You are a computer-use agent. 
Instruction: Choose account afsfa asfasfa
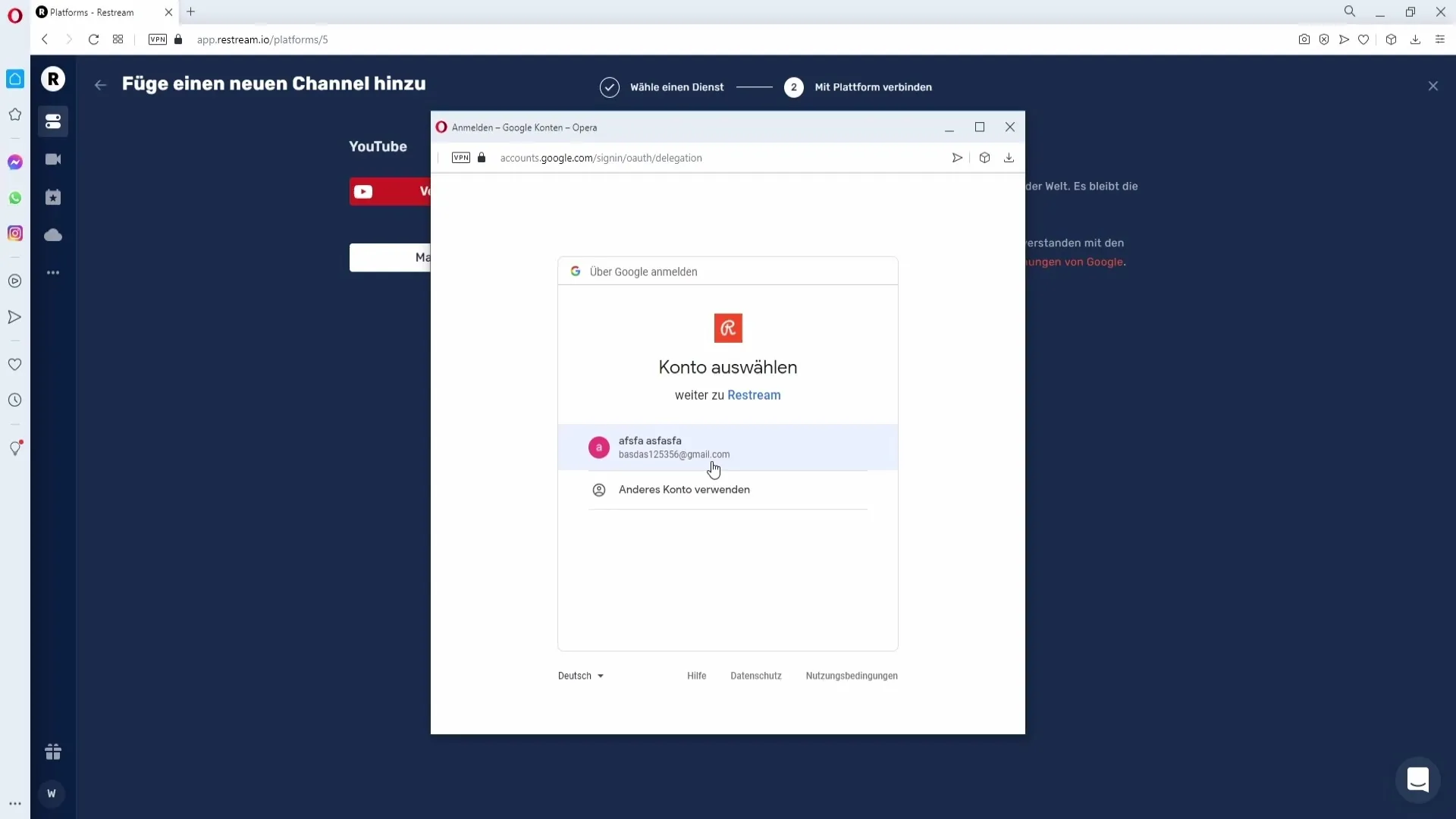click(x=728, y=447)
